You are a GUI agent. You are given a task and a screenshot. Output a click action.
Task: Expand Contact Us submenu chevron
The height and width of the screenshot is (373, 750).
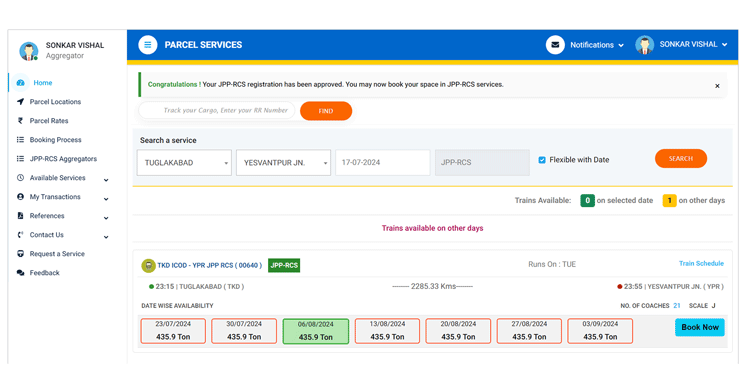click(106, 237)
